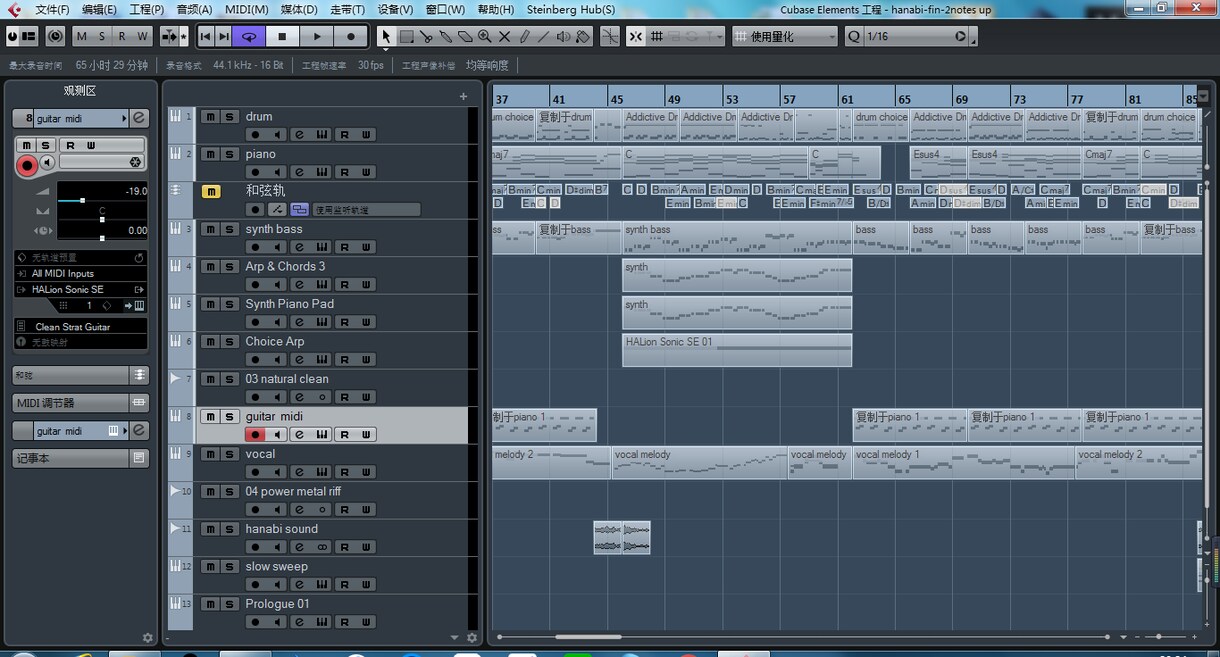The width and height of the screenshot is (1220, 657).
Task: Select the vocal melody 1 MIDI part
Action: coord(963,462)
